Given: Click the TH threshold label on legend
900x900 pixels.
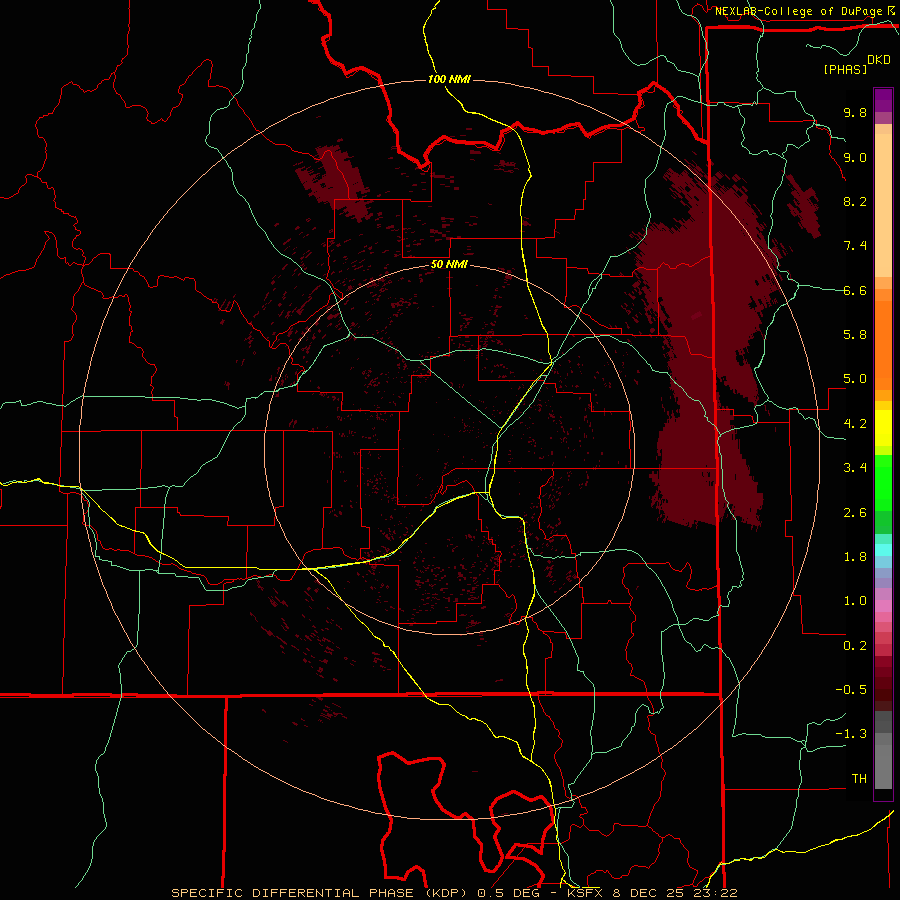Looking at the screenshot, I should (859, 778).
